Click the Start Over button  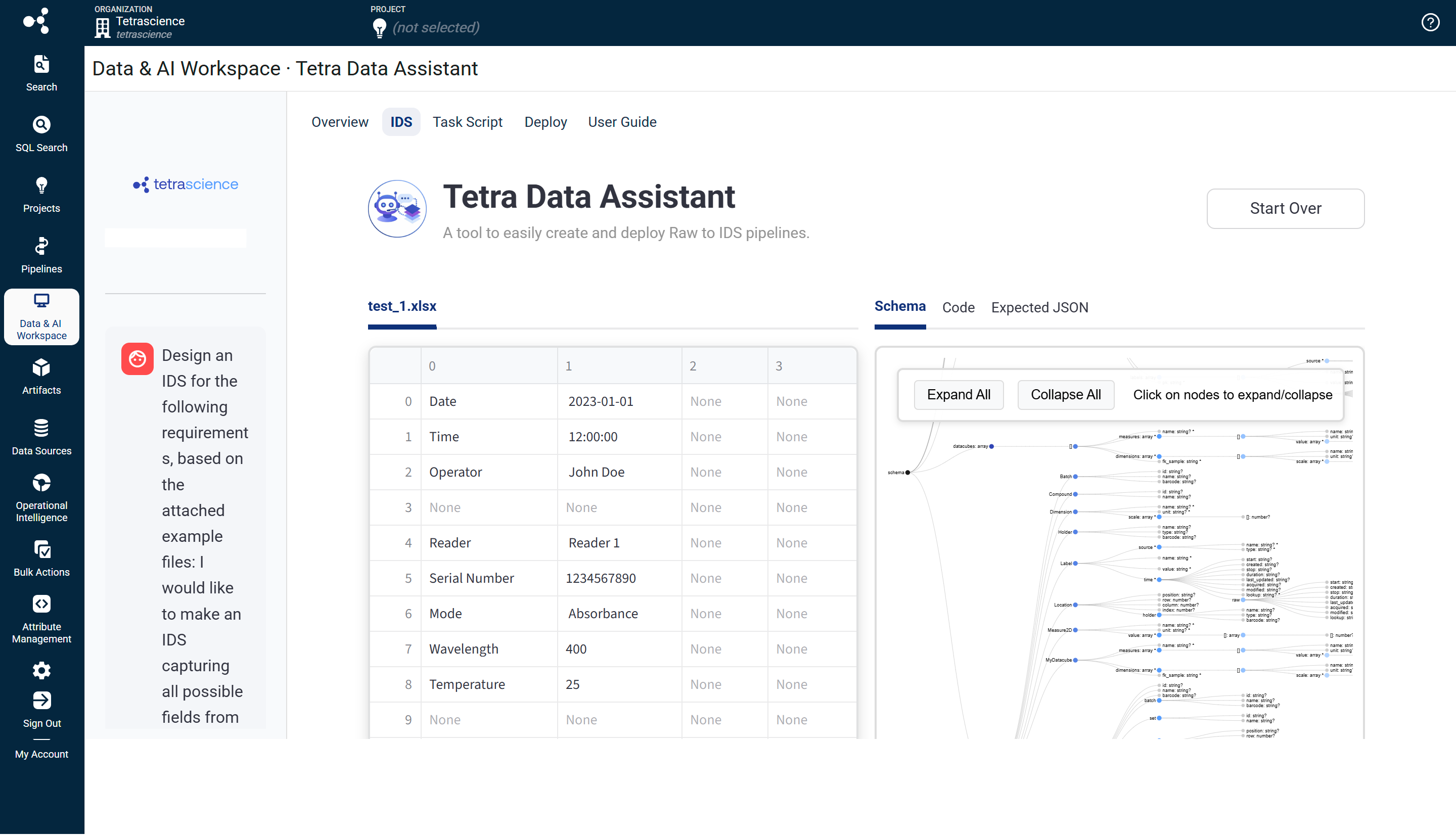pyautogui.click(x=1285, y=208)
